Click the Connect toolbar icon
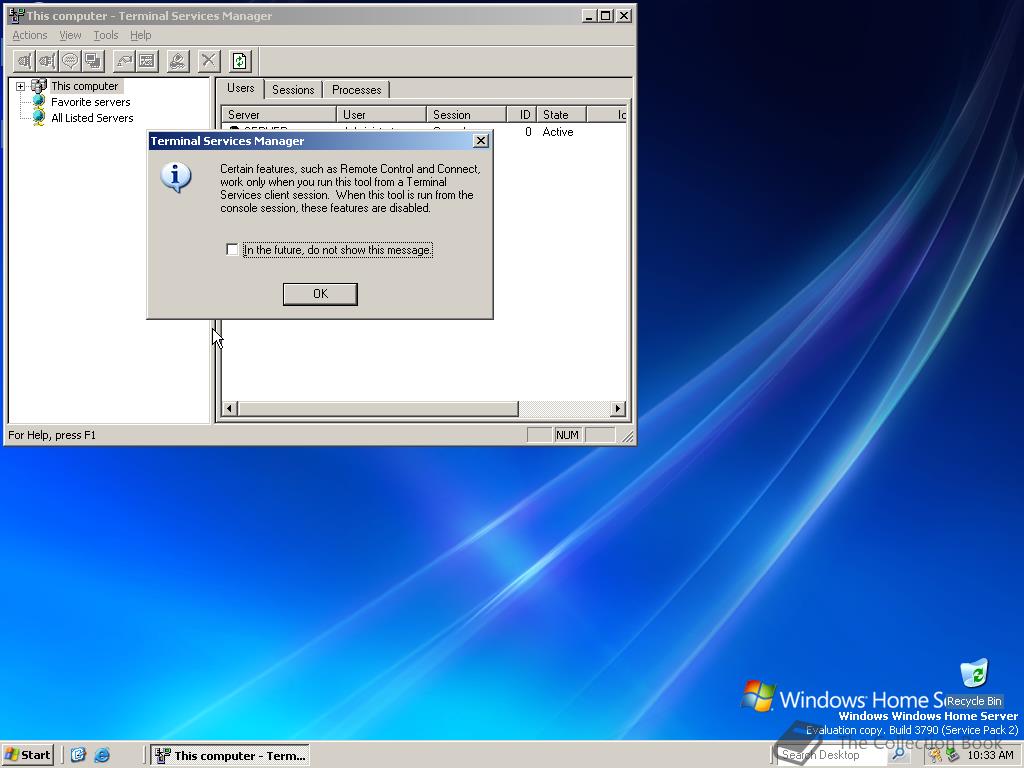This screenshot has height=768, width=1024. point(24,61)
